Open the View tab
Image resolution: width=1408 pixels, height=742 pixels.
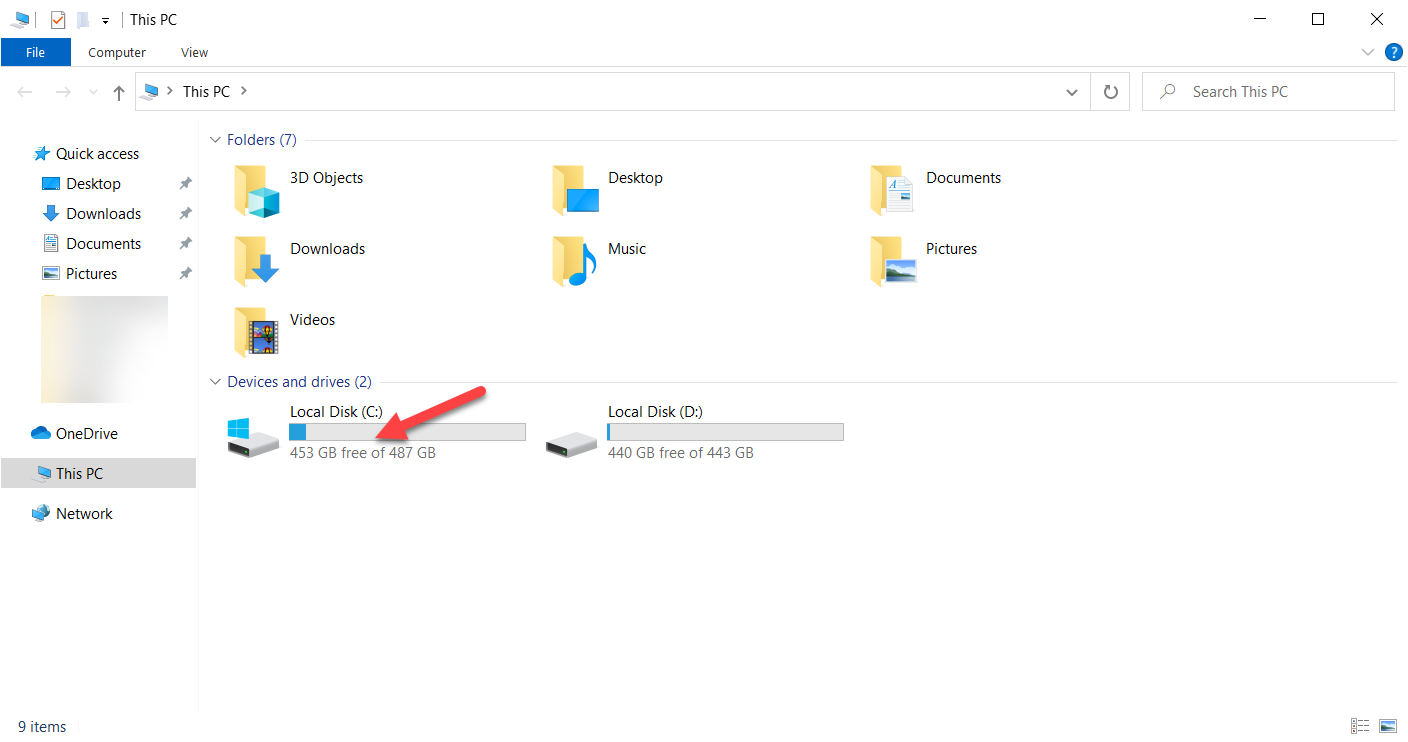[x=194, y=52]
